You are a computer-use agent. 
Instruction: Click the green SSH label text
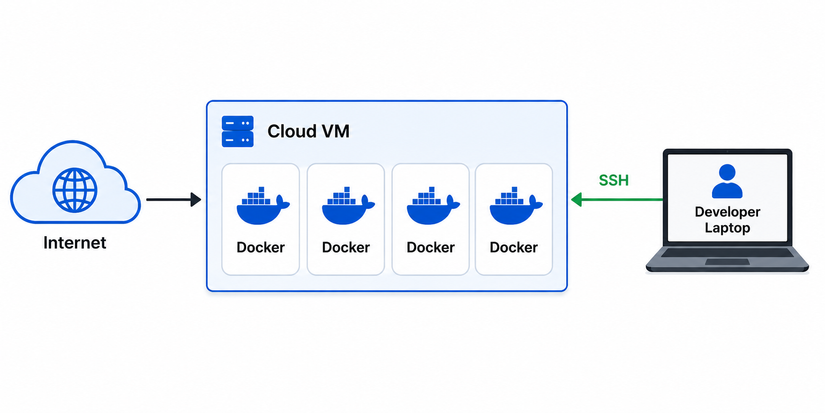click(613, 180)
